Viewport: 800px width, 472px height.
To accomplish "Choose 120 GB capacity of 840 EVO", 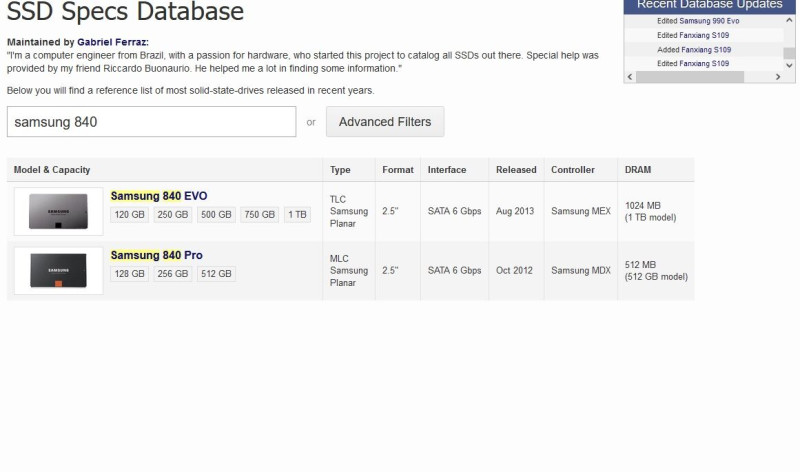I will tap(130, 214).
